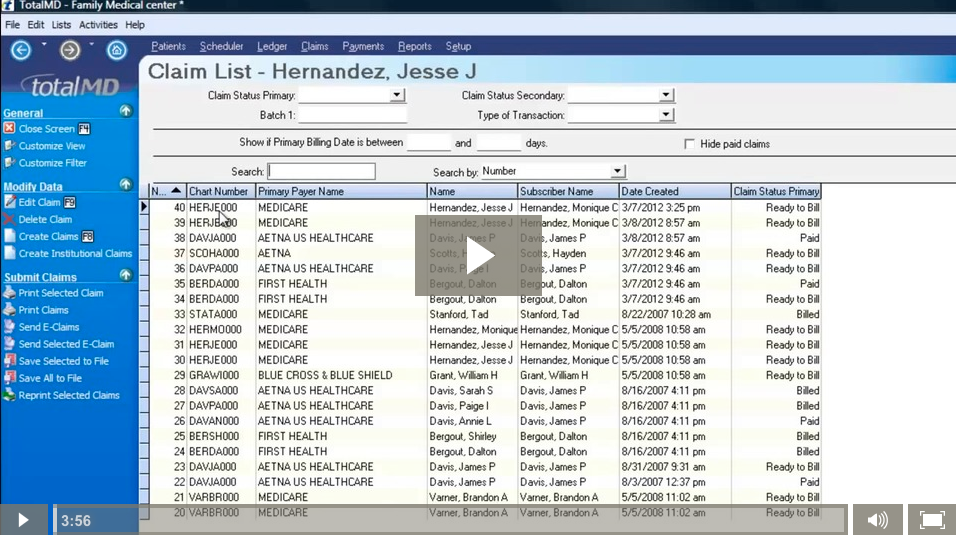956x535 pixels.
Task: Expand the Claim Status Primary dropdown
Action: (x=397, y=95)
